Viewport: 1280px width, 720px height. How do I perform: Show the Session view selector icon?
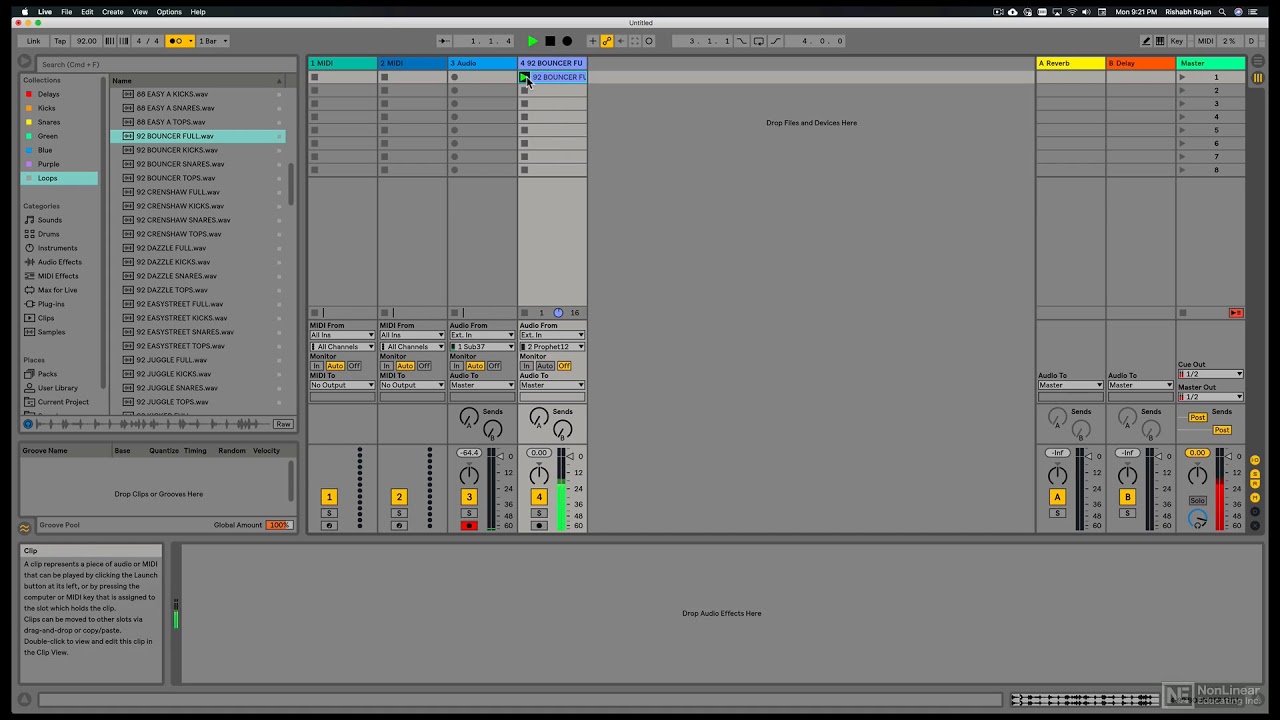pyautogui.click(x=1258, y=77)
